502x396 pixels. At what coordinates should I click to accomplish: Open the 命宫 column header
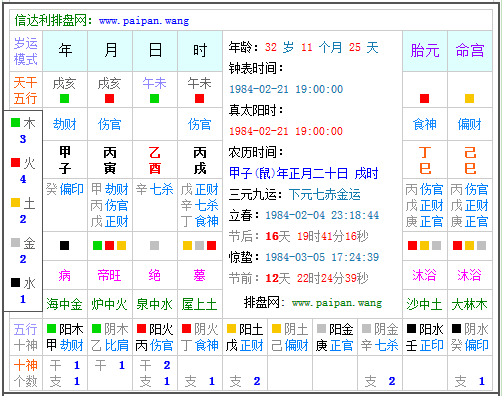coord(470,51)
